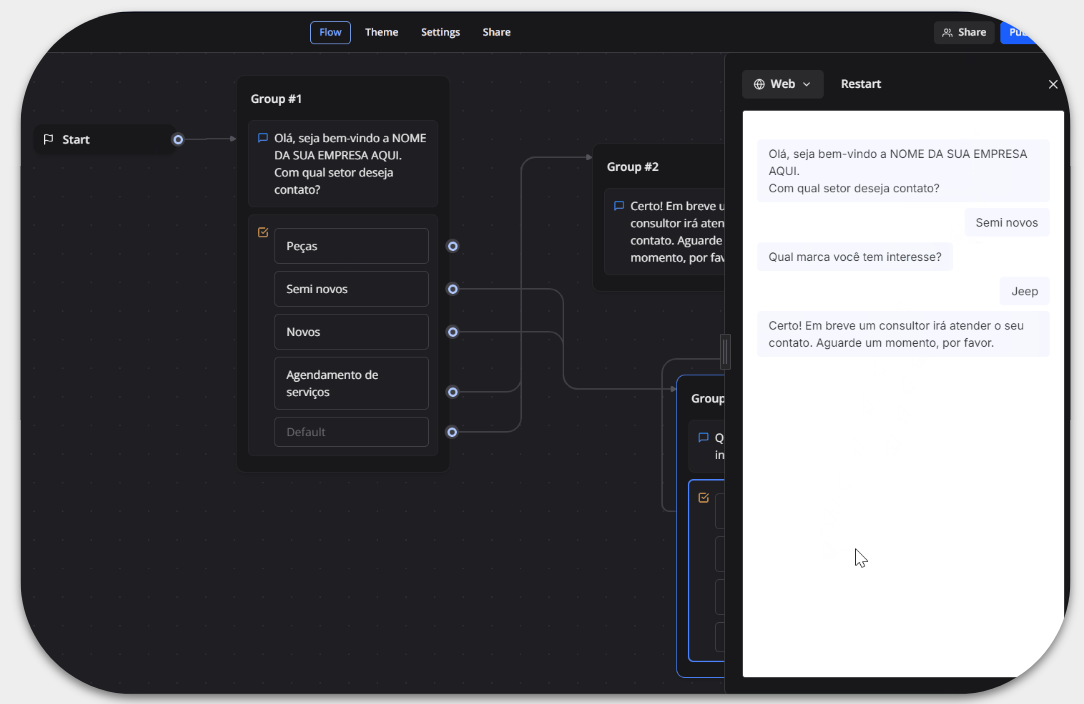Image resolution: width=1084 pixels, height=704 pixels.
Task: Click the Default choice input field
Action: tap(351, 432)
